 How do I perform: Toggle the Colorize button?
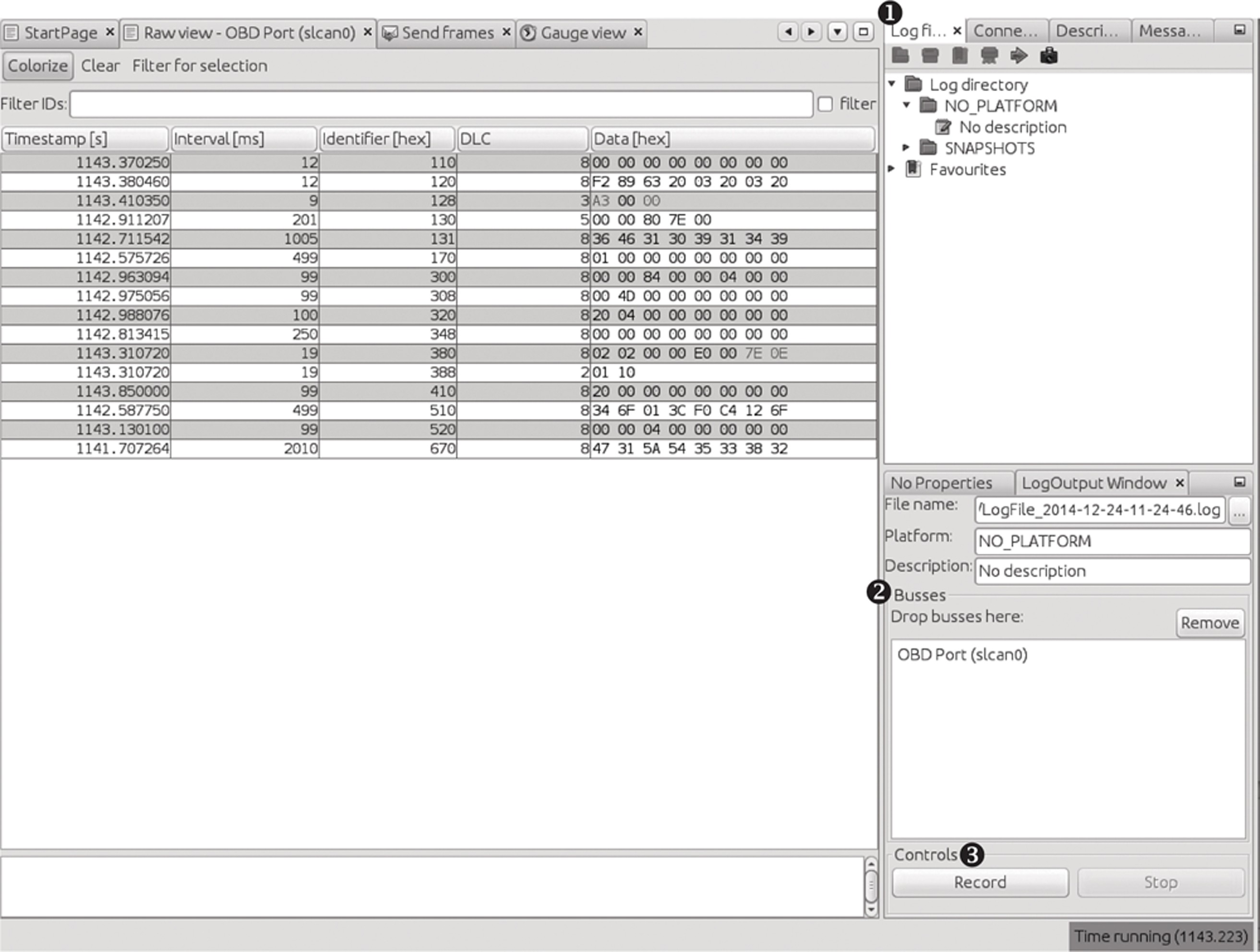(x=37, y=65)
